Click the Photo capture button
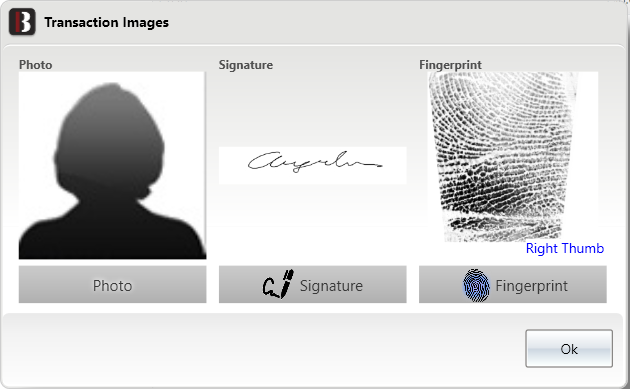Screen dimensions: 630x389 (112, 284)
